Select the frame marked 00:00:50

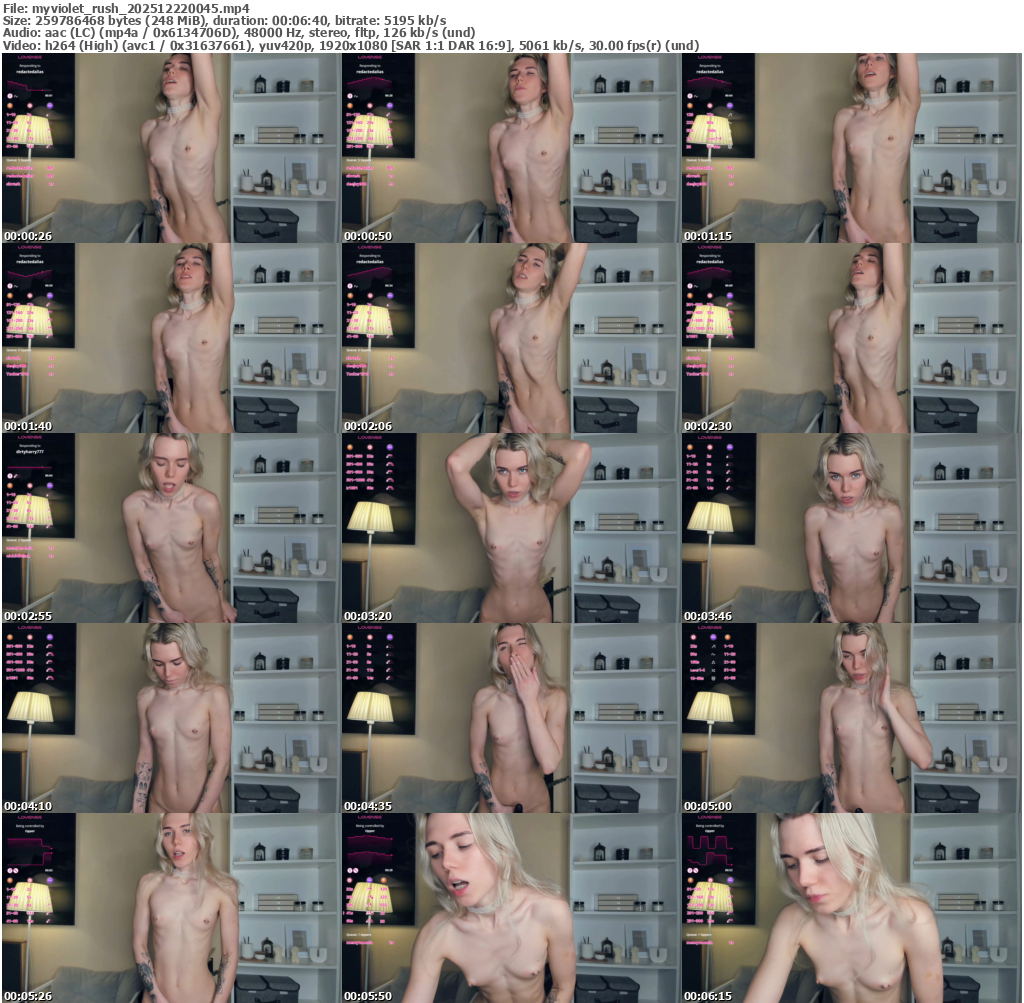tap(510, 148)
